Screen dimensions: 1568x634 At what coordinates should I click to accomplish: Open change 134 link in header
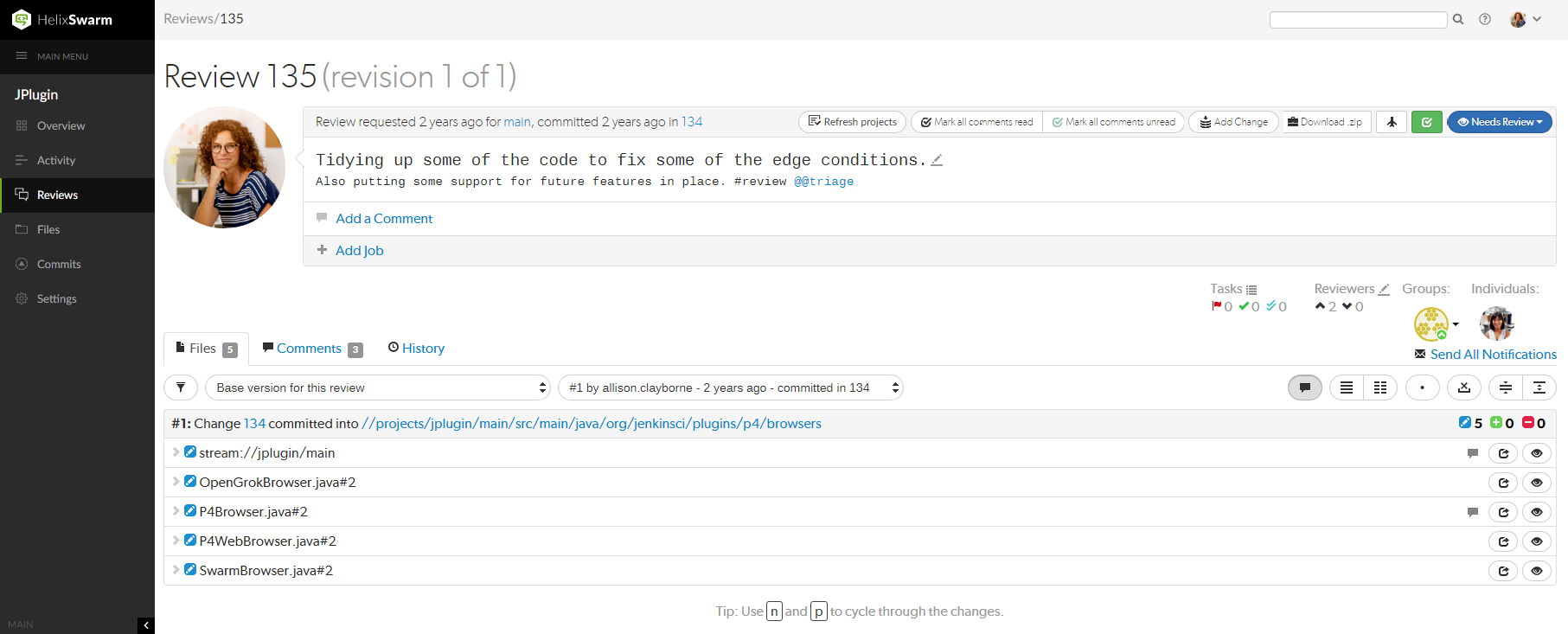692,122
